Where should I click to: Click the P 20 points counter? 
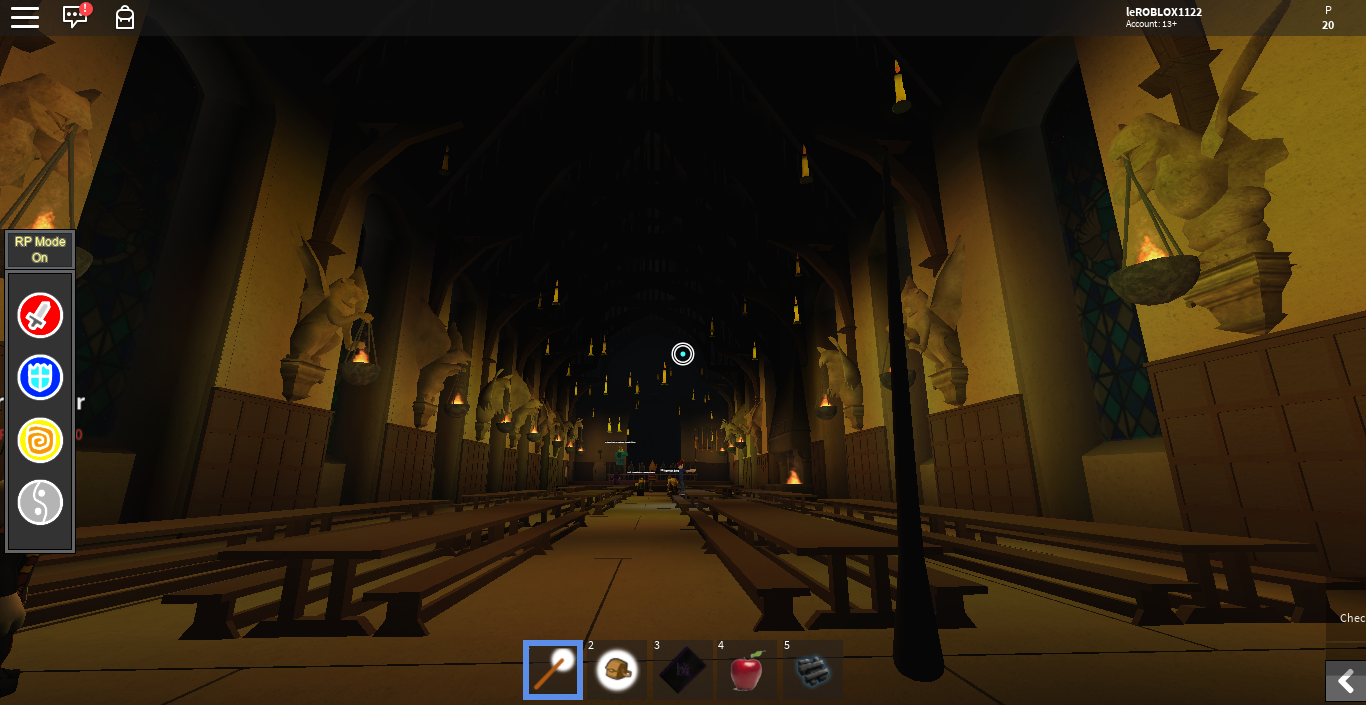pyautogui.click(x=1328, y=18)
